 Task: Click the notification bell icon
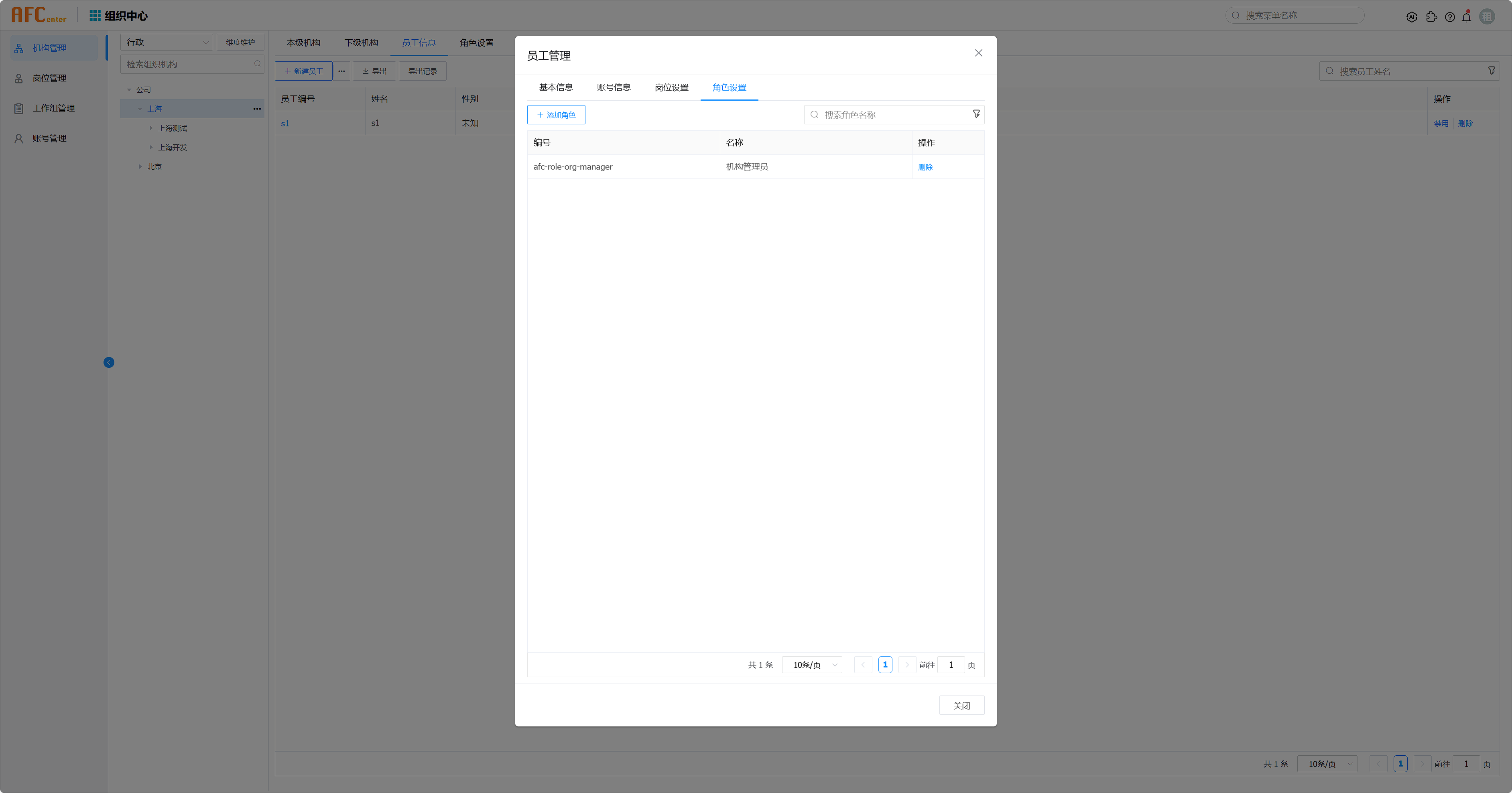pos(1466,17)
